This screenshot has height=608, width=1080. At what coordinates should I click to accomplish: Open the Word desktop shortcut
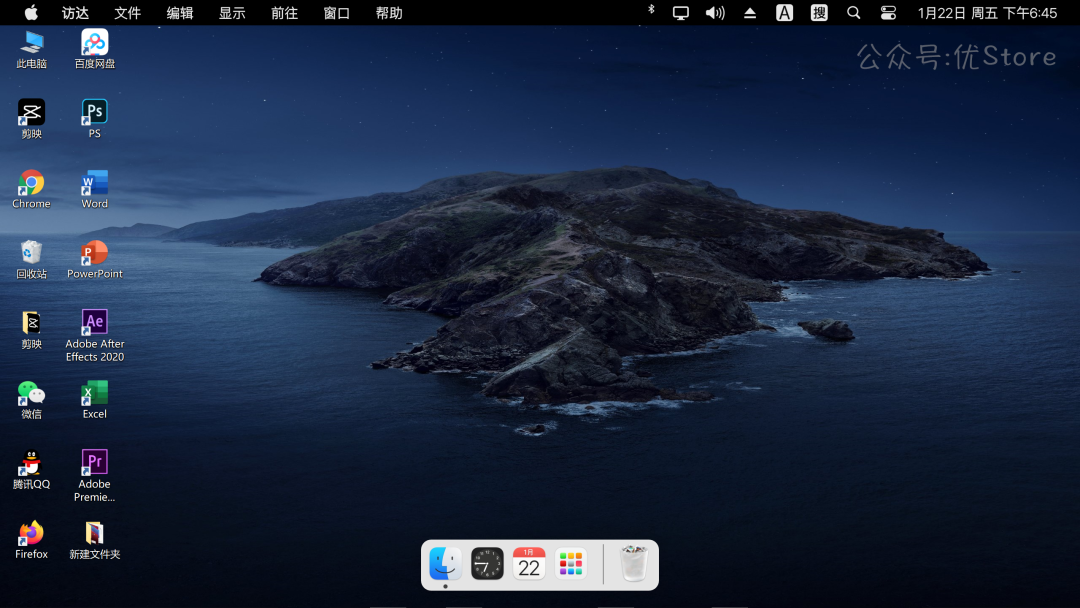coord(94,189)
